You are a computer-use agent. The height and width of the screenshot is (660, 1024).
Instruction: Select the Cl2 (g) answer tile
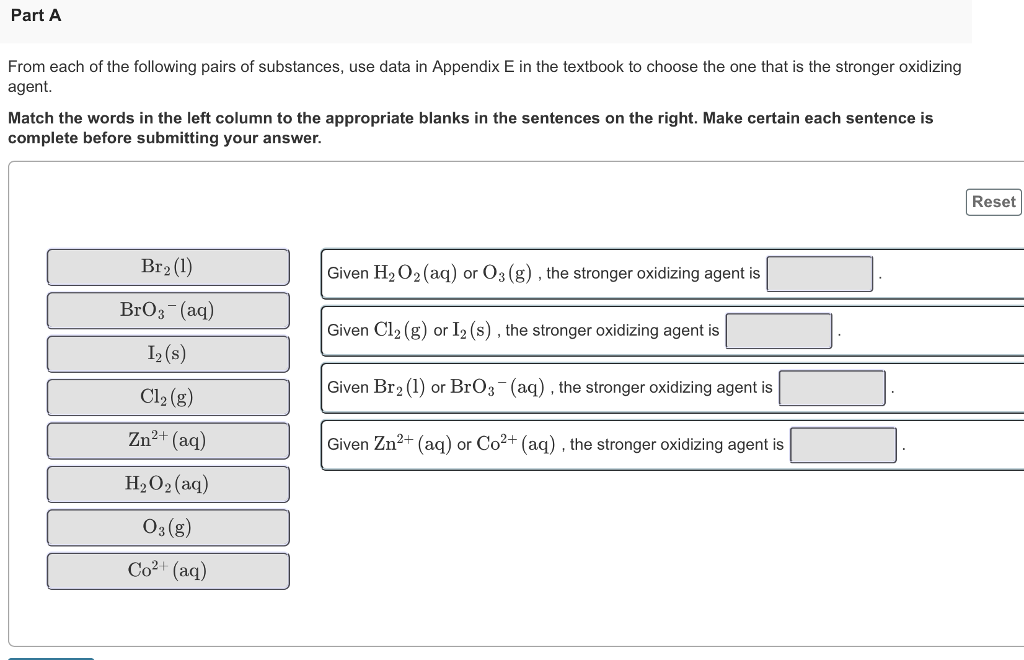pyautogui.click(x=167, y=397)
